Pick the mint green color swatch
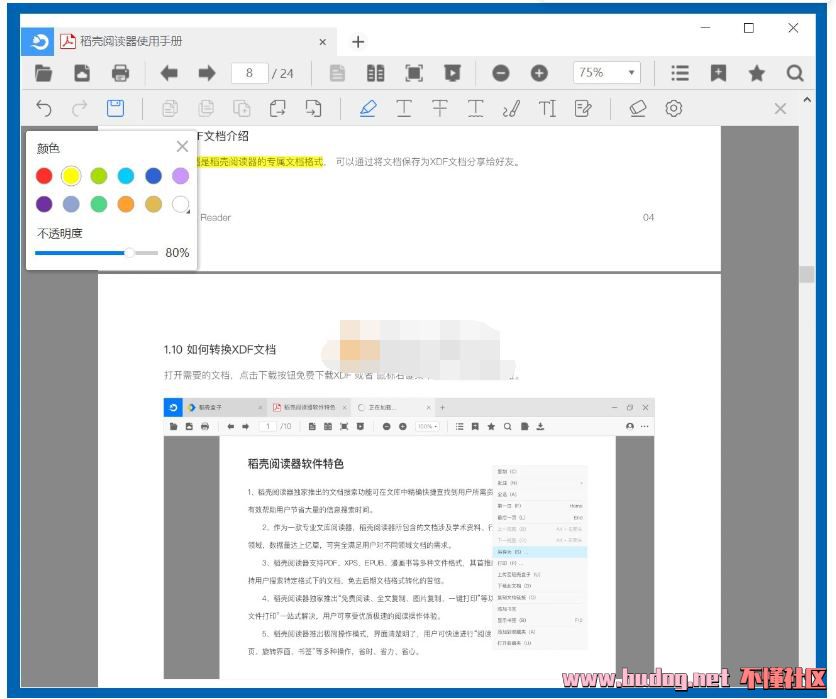836x699 pixels. (99, 204)
